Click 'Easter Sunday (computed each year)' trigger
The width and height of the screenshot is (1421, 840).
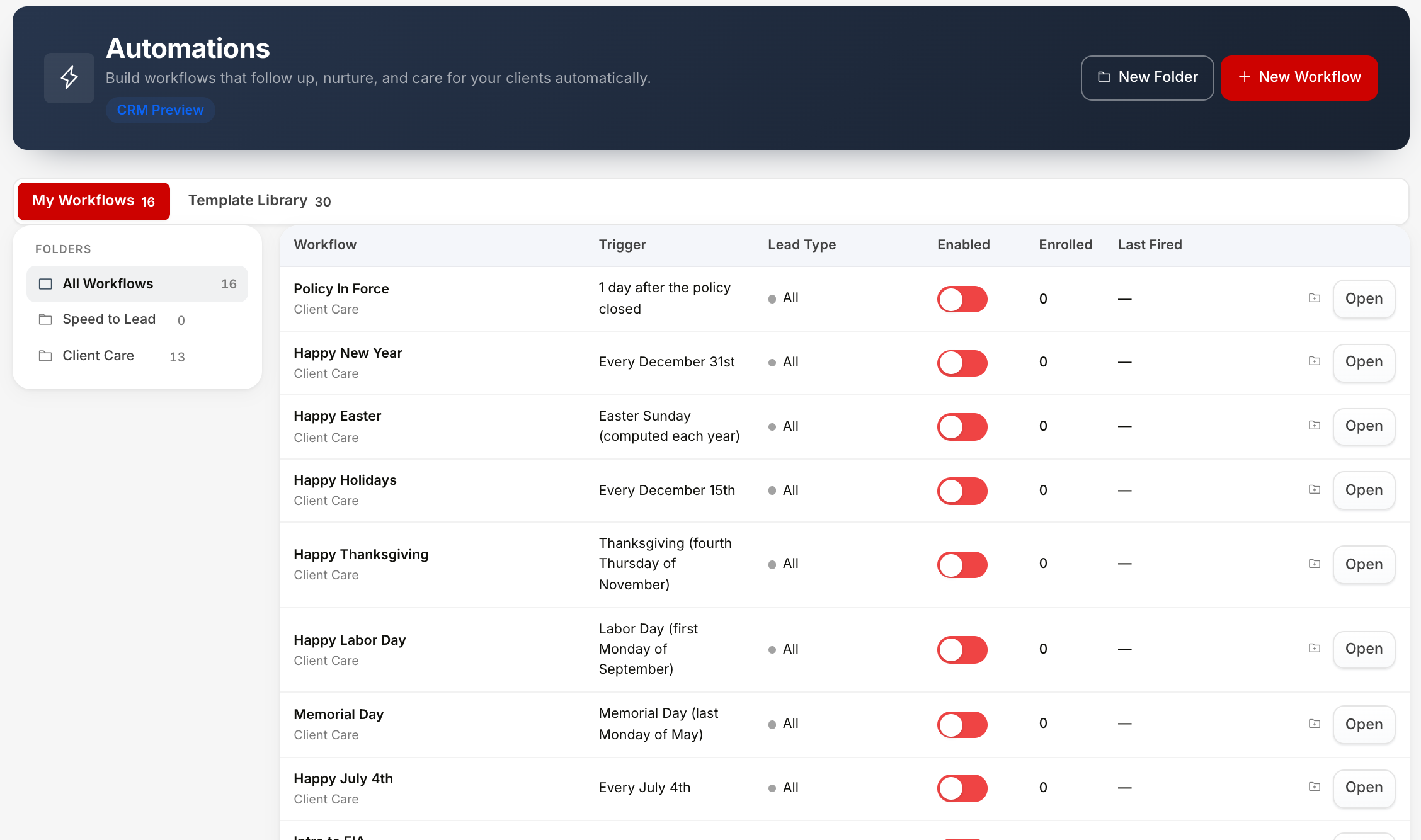click(x=669, y=426)
